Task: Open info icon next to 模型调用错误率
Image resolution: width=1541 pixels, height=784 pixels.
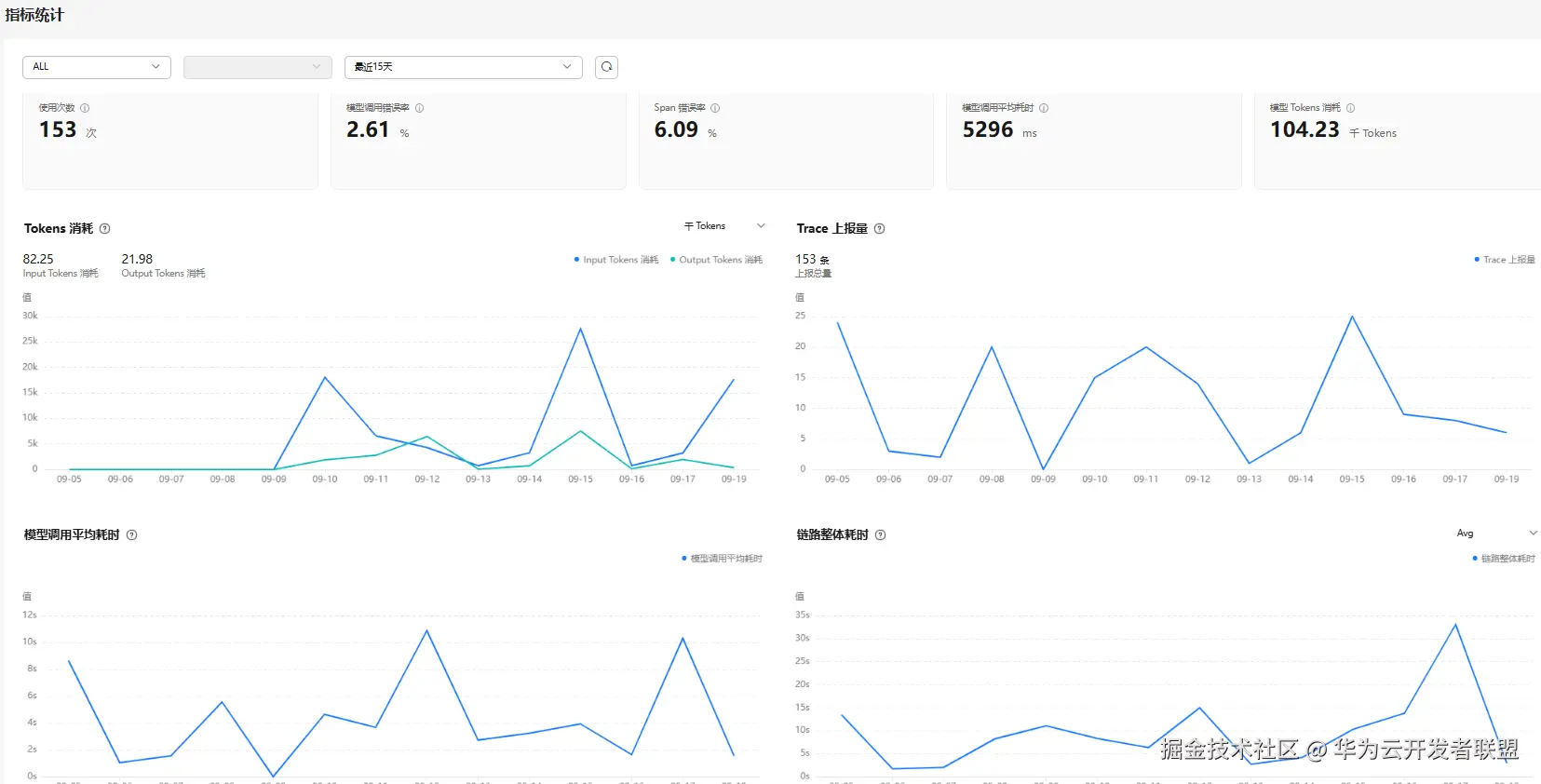Action: 420,108
